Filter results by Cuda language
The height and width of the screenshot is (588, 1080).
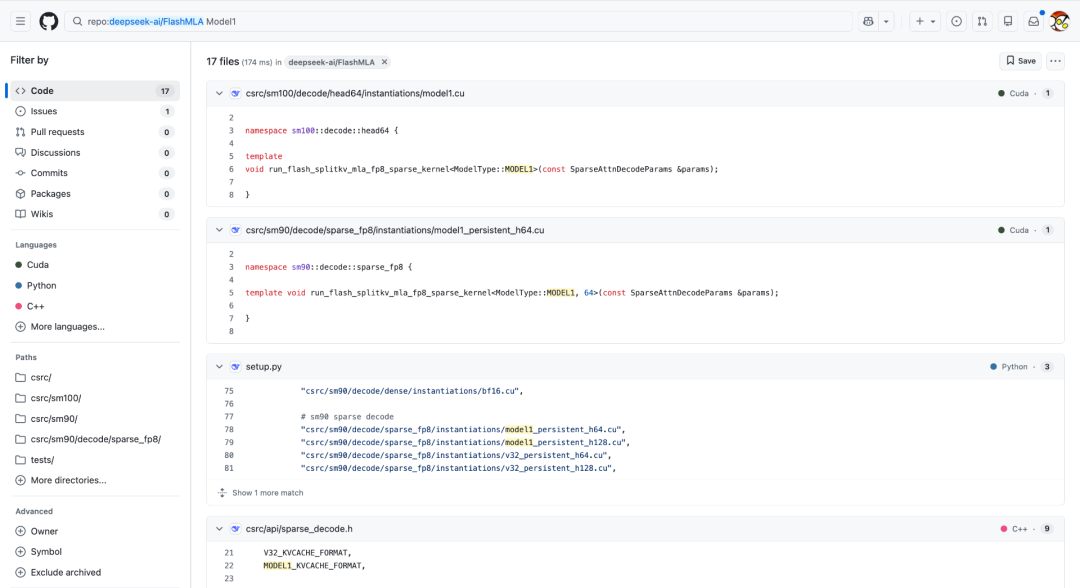38,265
